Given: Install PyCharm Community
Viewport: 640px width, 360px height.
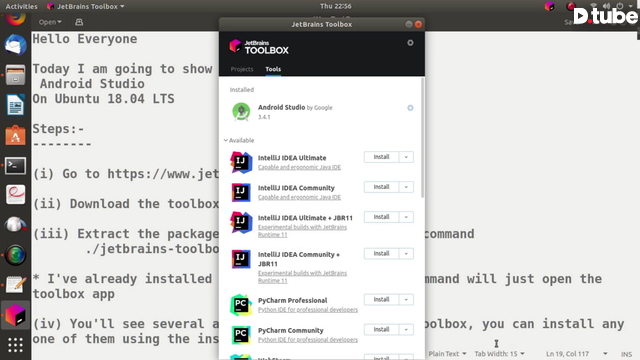Looking at the screenshot, I should click(381, 330).
